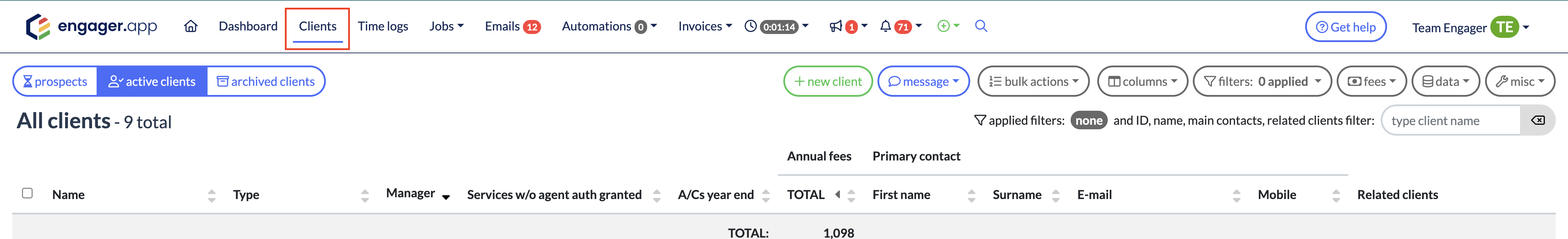The image size is (1568, 239).
Task: Switch to the prospects view
Action: [55, 82]
